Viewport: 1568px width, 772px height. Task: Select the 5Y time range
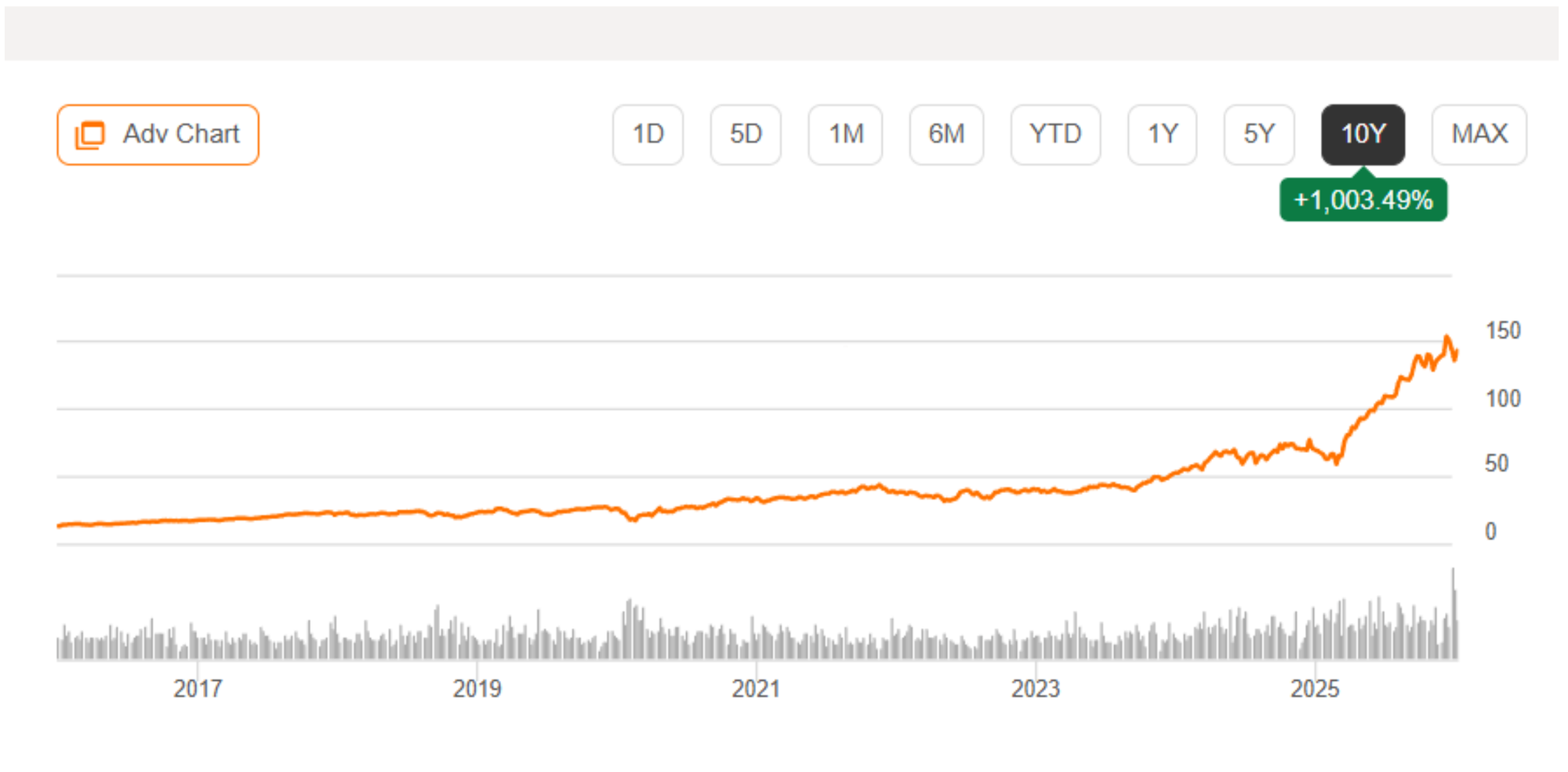pos(1258,134)
